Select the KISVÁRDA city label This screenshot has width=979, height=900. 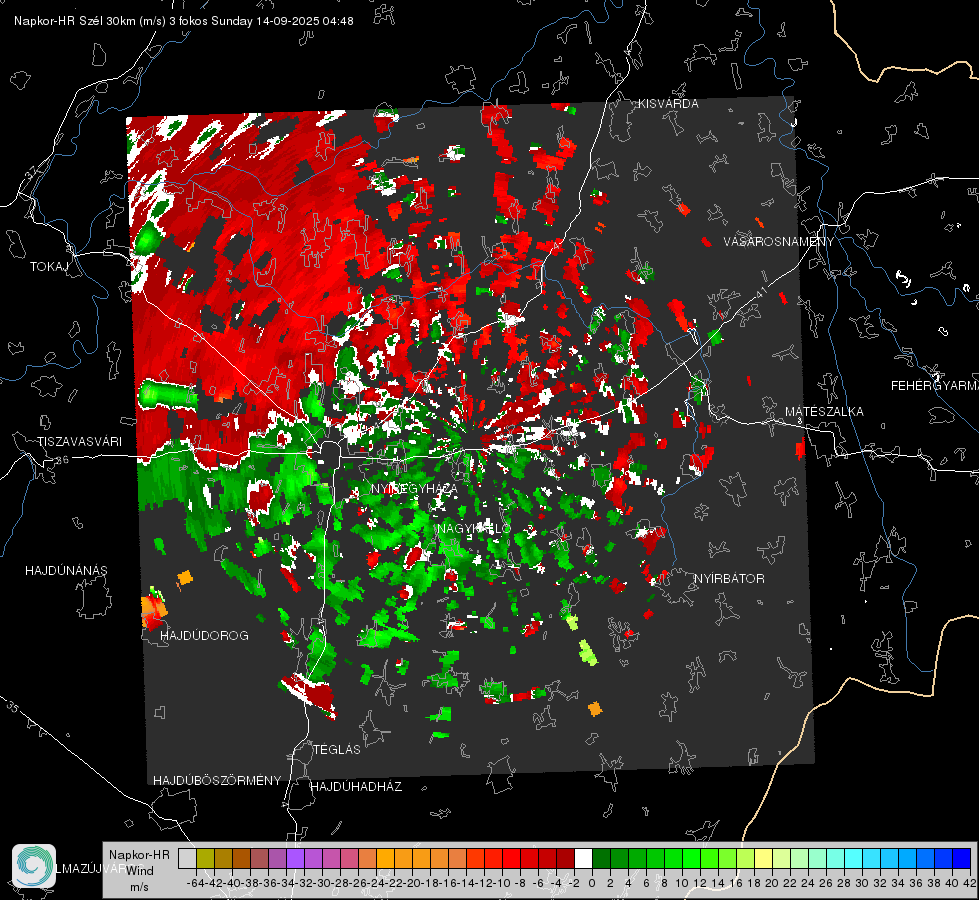(668, 104)
